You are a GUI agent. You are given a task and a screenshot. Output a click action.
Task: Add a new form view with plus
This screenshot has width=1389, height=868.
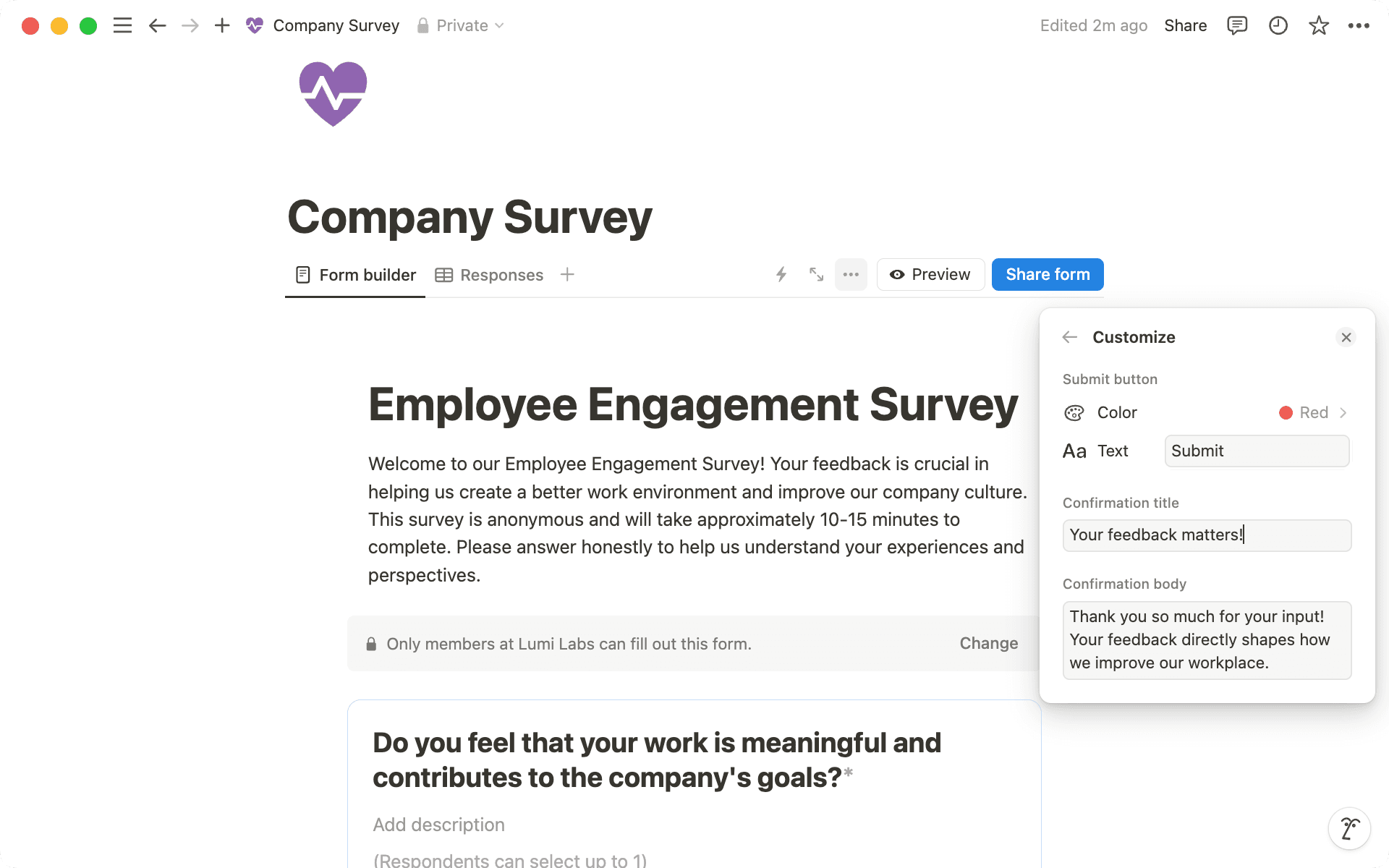tap(567, 274)
